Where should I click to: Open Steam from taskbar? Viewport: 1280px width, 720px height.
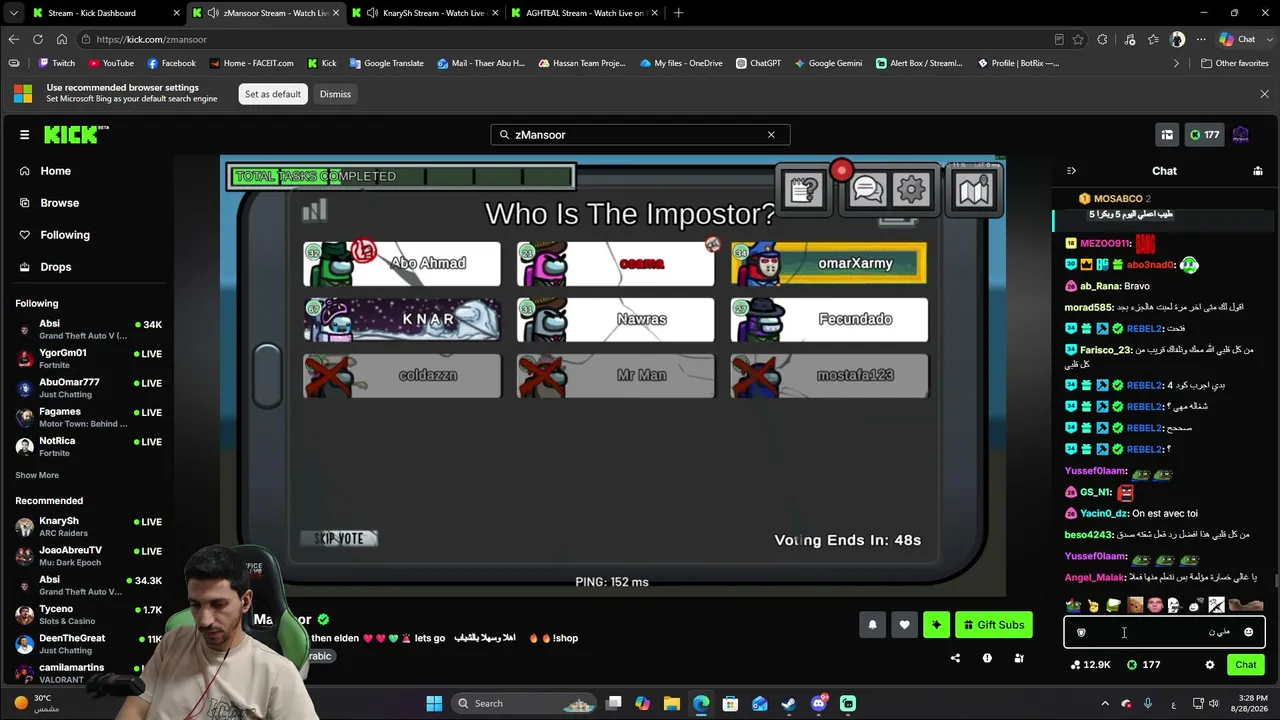click(x=789, y=703)
